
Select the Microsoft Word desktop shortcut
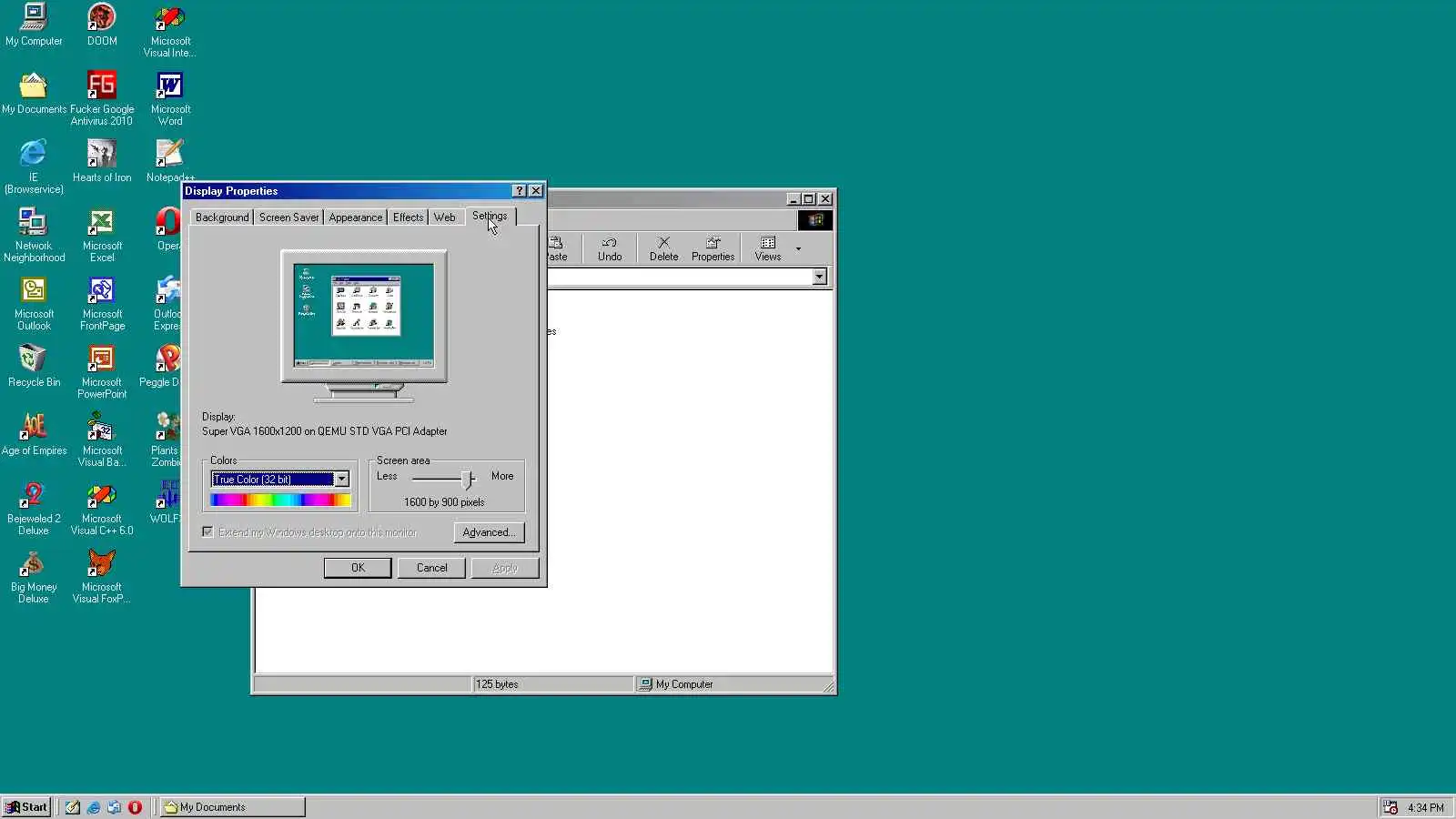[x=170, y=99]
